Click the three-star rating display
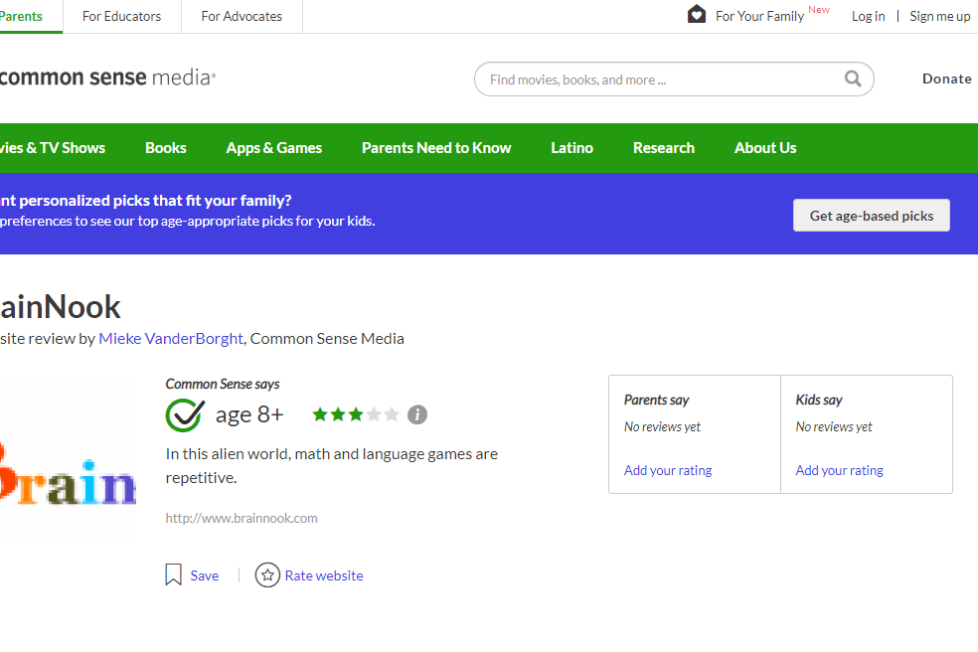The width and height of the screenshot is (978, 652). [356, 414]
